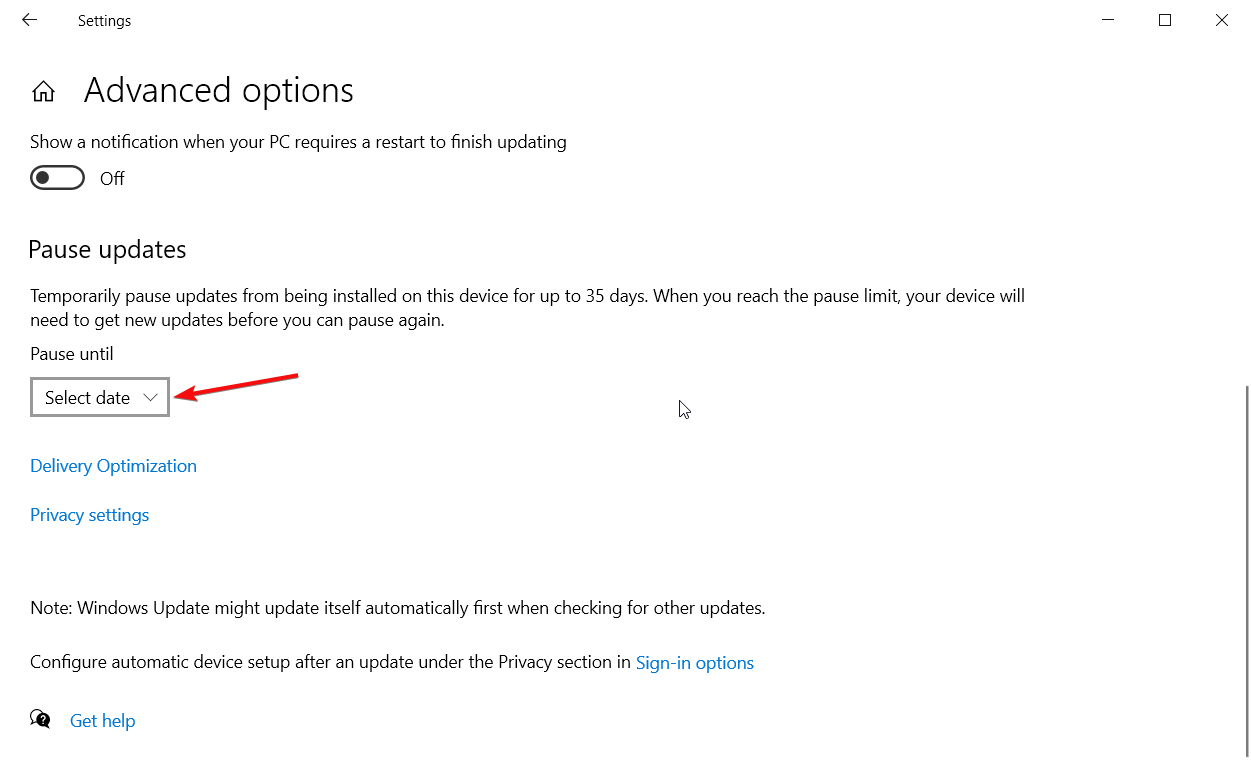Click the Off label beside the toggle

coord(112,179)
